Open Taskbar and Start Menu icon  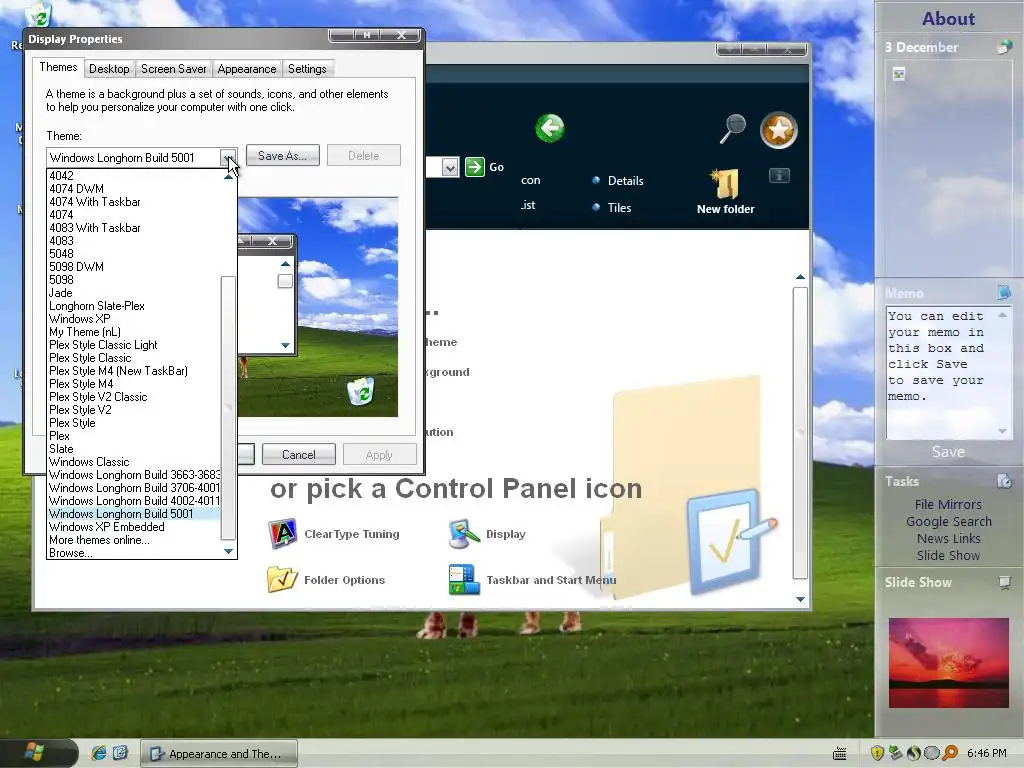pyautogui.click(x=464, y=580)
